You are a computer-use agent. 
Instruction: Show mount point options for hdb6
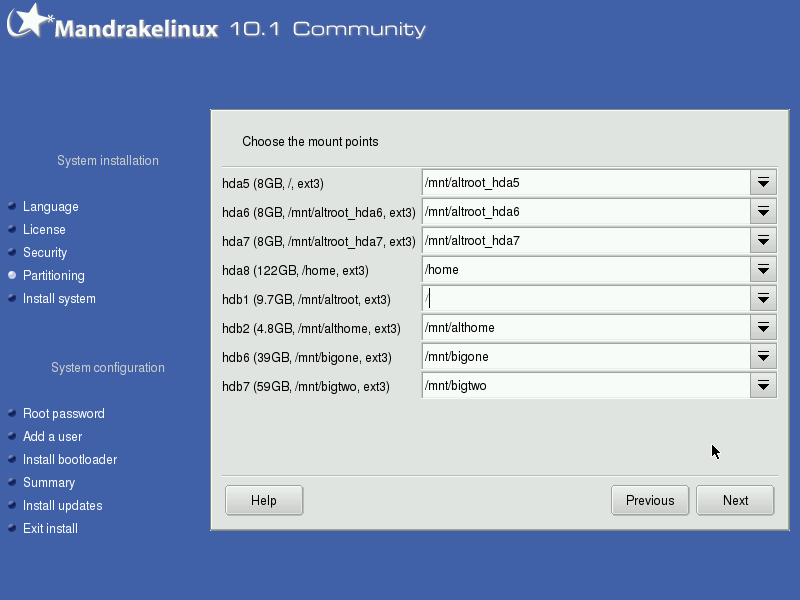click(763, 357)
